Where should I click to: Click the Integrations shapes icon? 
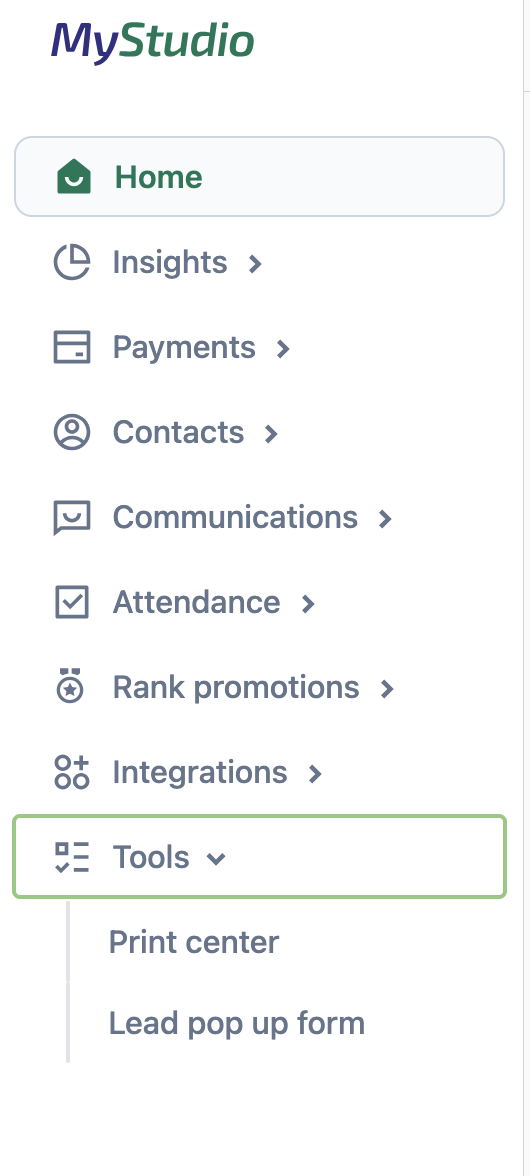pyautogui.click(x=72, y=772)
